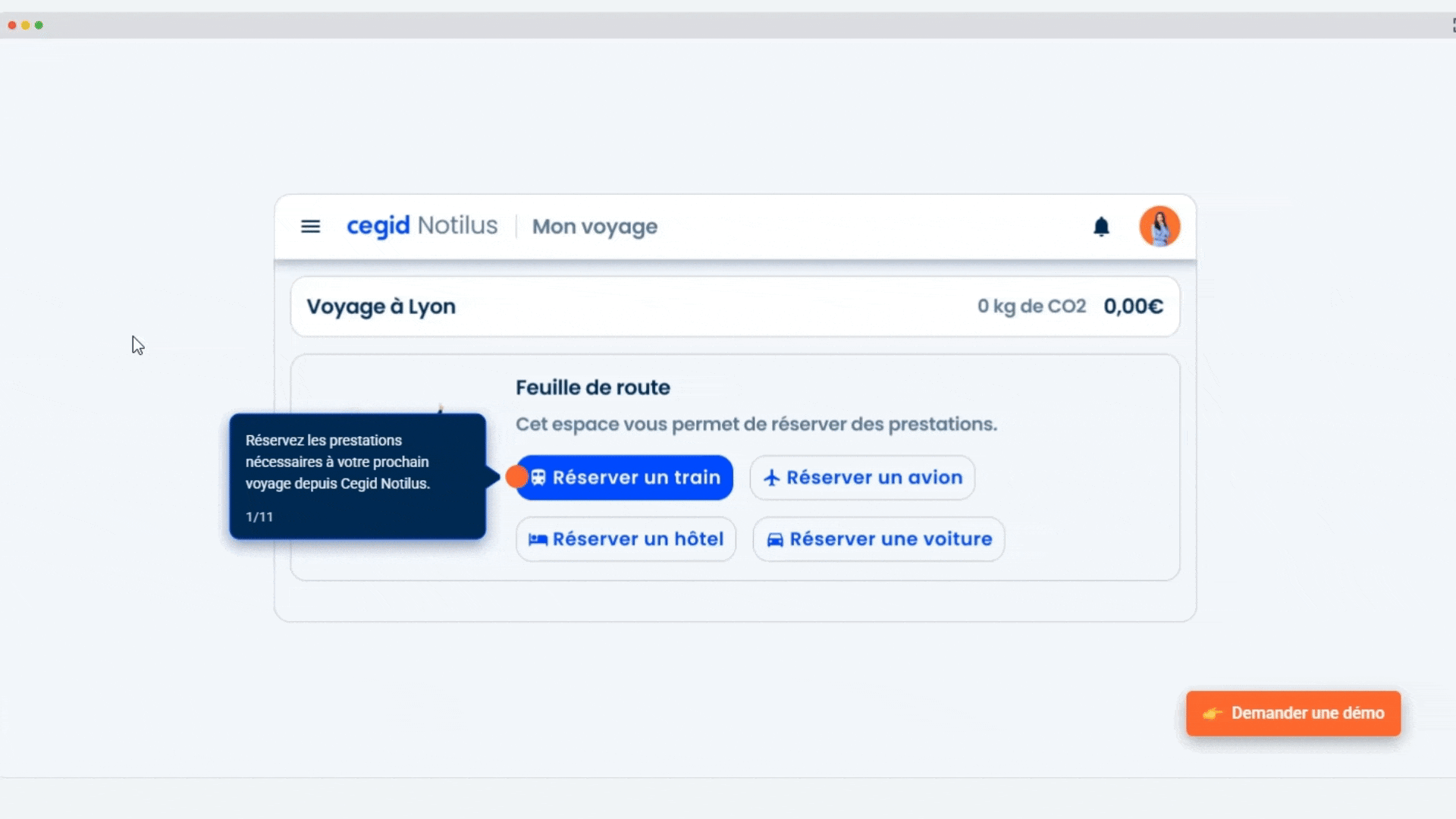Image resolution: width=1456 pixels, height=819 pixels.
Task: Click the Mon voyage header title
Action: coord(595,227)
